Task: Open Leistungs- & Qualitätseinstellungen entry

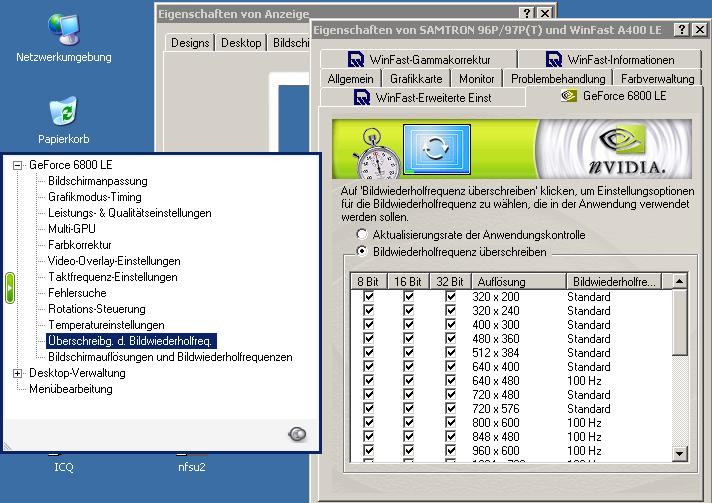Action: click(x=129, y=212)
